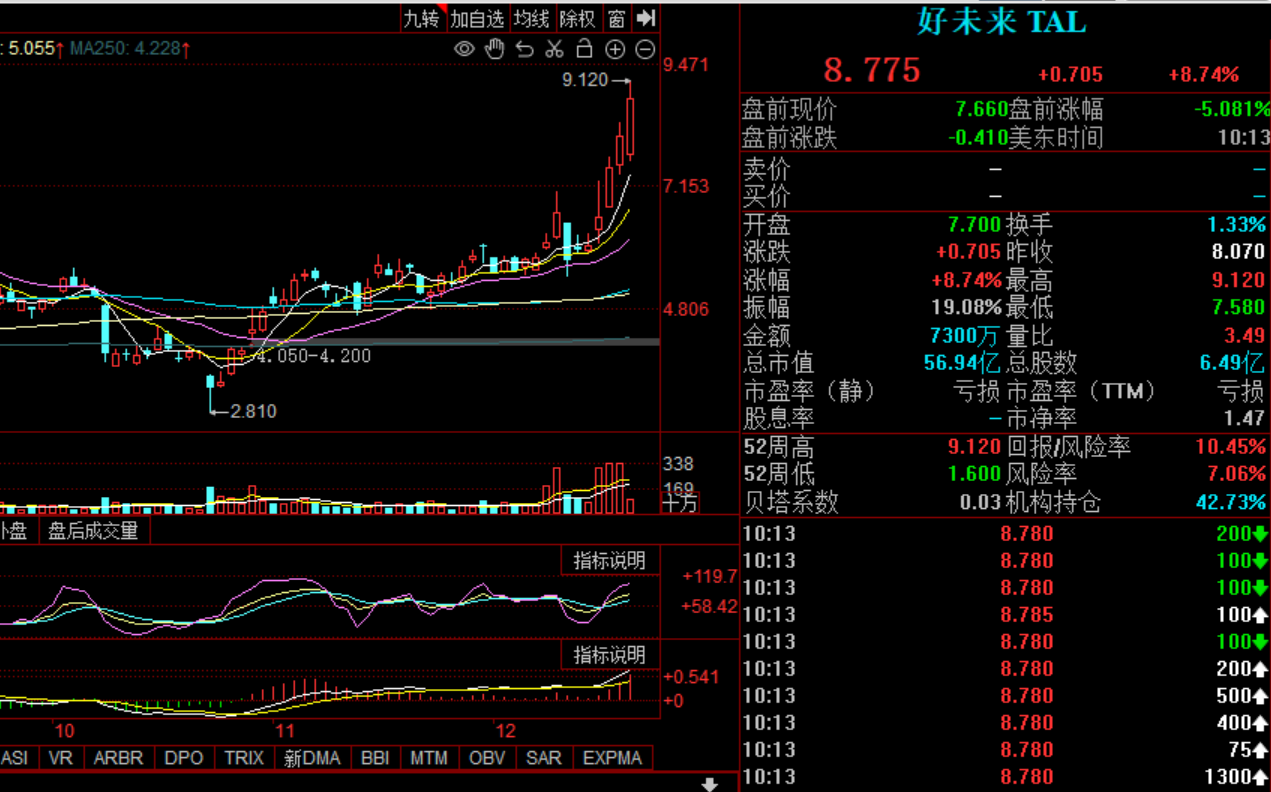Image resolution: width=1271 pixels, height=792 pixels.
Task: Toggle 均线 moving averages
Action: (531, 18)
